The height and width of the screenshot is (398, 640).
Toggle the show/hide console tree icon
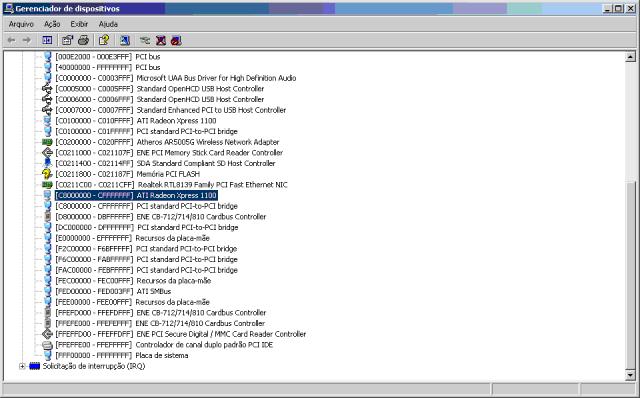[47, 40]
